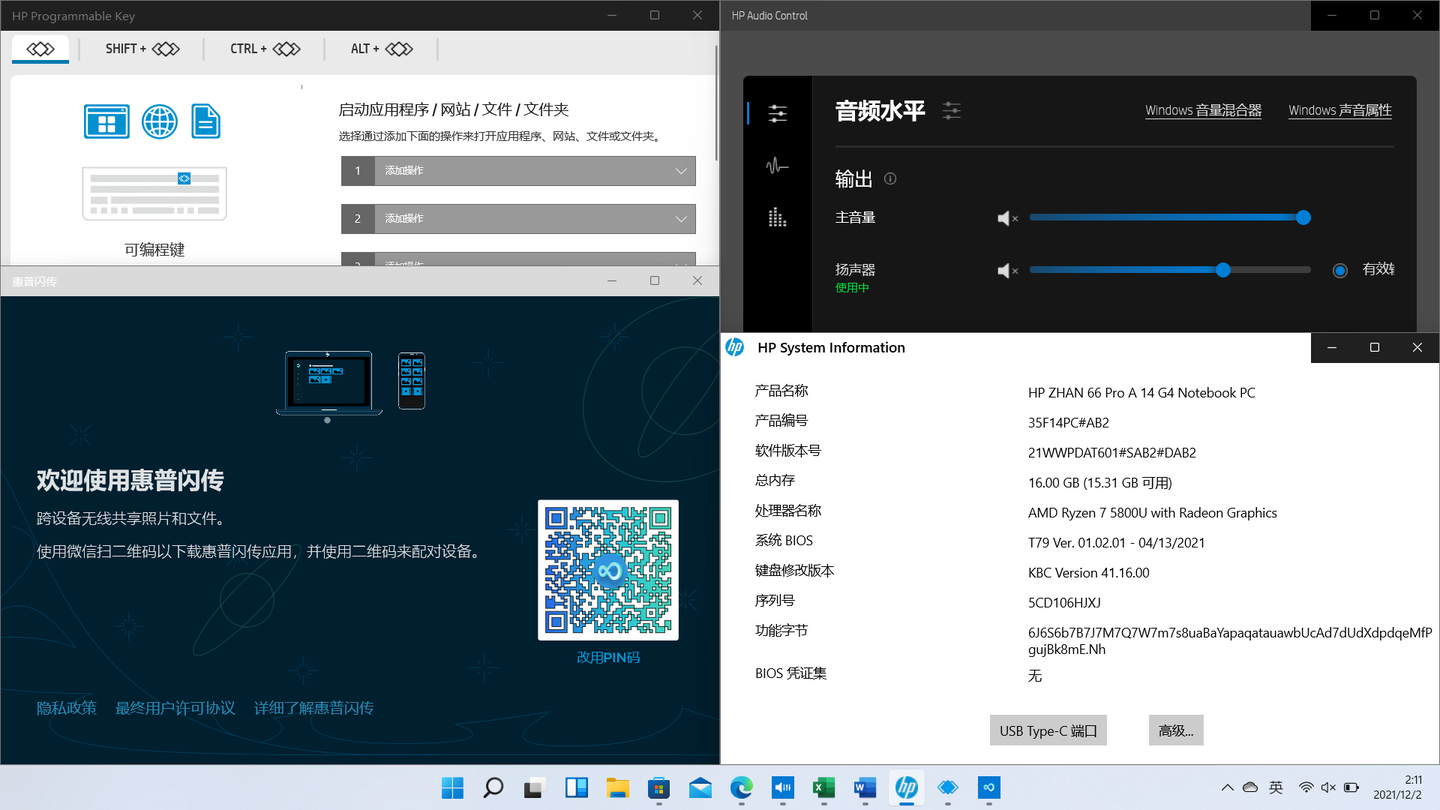The image size is (1440, 810).
Task: Maximize the 惠普闪传 window
Action: [x=655, y=281]
